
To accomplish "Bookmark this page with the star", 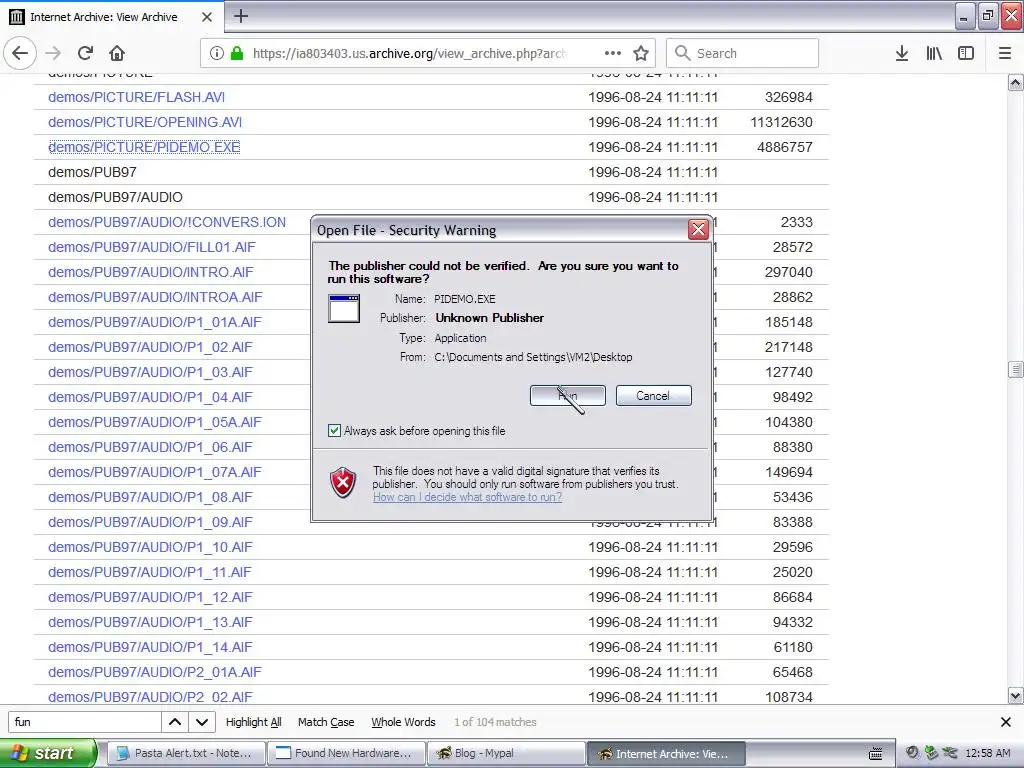I will tap(641, 53).
